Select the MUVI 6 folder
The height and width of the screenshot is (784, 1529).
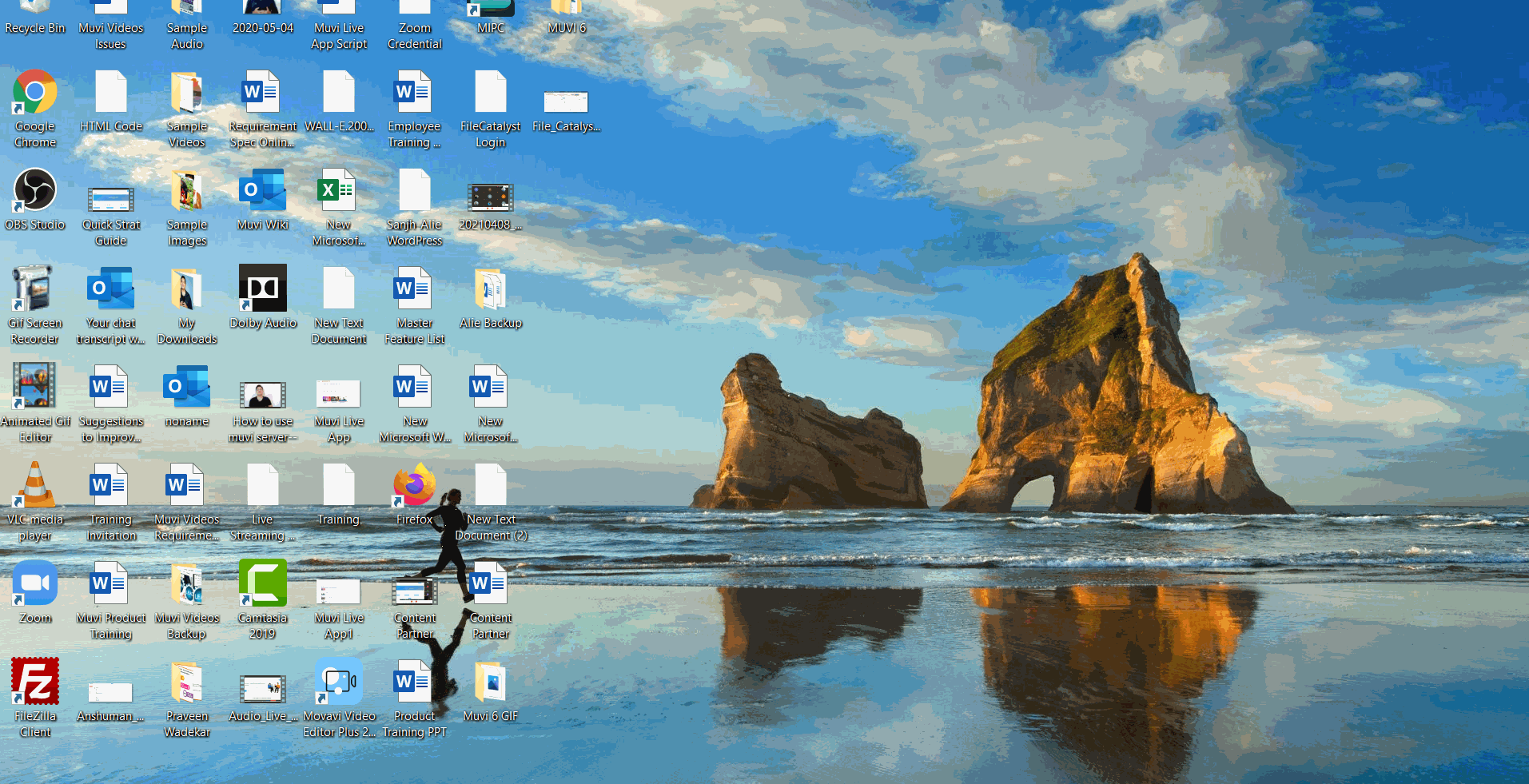coord(567,19)
